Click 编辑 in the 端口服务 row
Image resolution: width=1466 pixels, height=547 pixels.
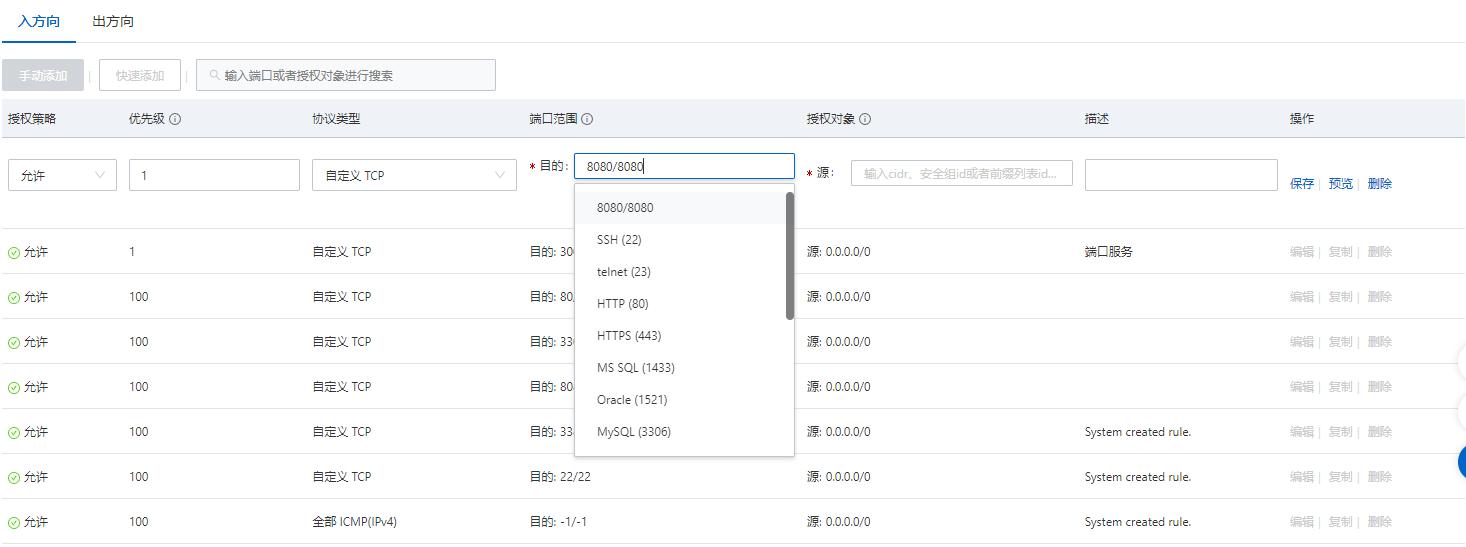point(1302,252)
